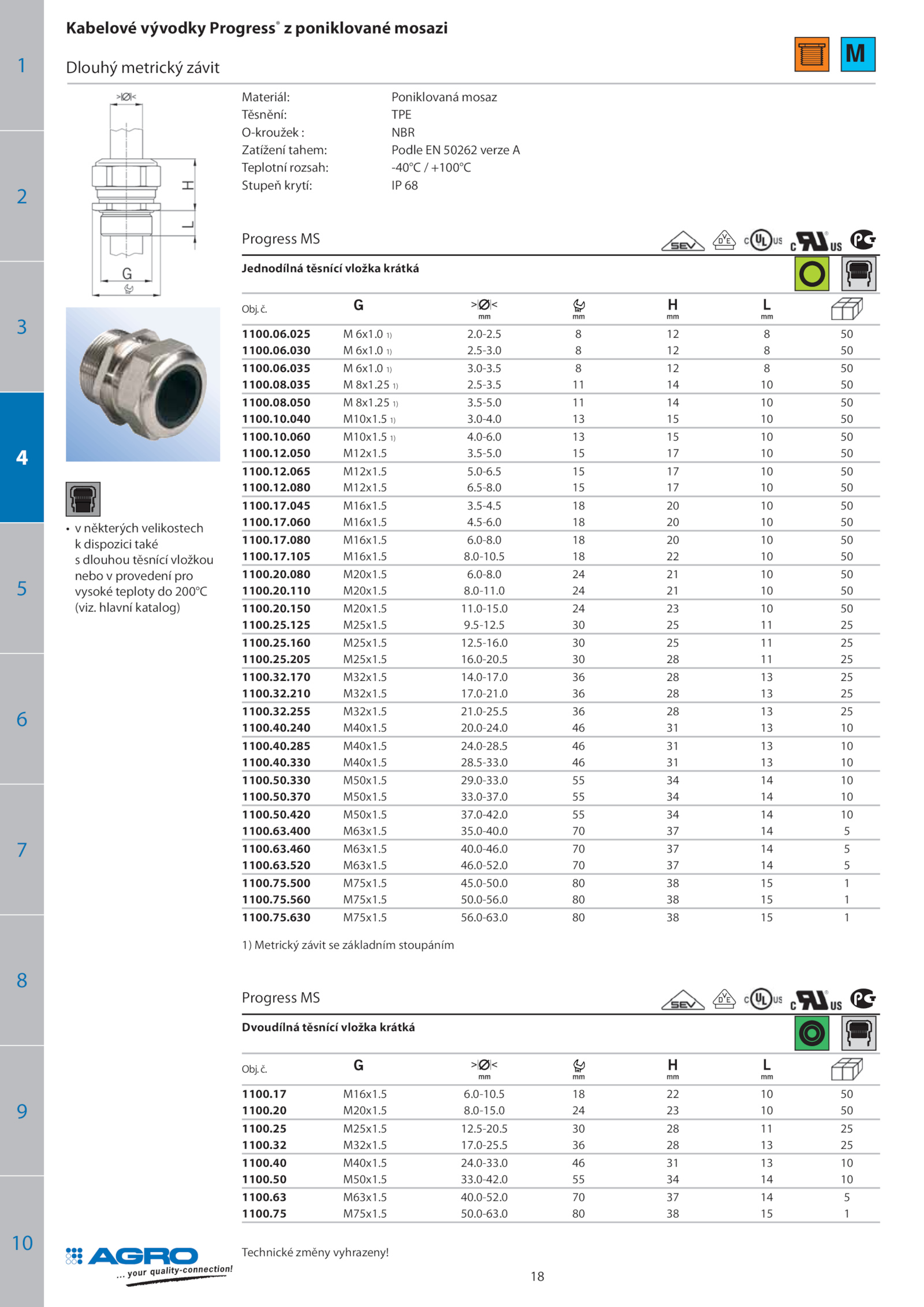Go to side tab 3
This screenshot has width=924, height=1307.
22,327
